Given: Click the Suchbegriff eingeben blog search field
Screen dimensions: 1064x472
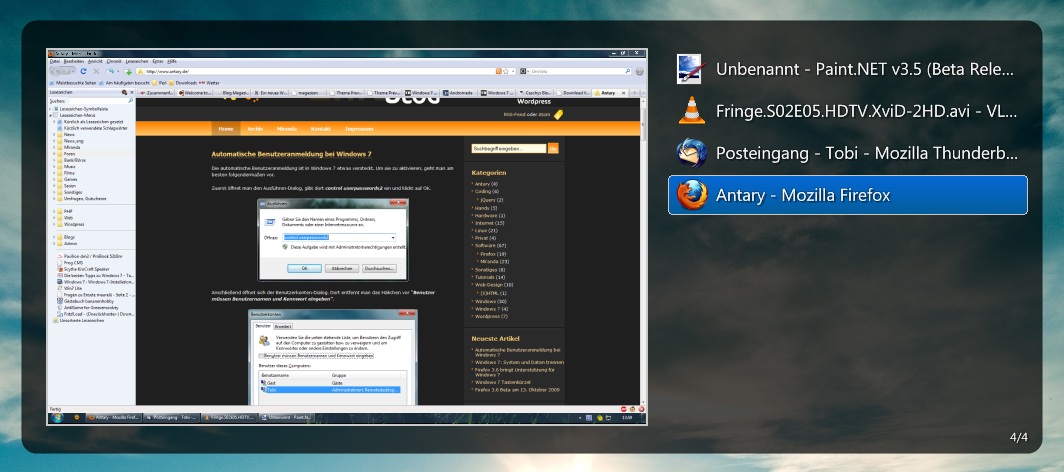Looking at the screenshot, I should pyautogui.click(x=509, y=149).
